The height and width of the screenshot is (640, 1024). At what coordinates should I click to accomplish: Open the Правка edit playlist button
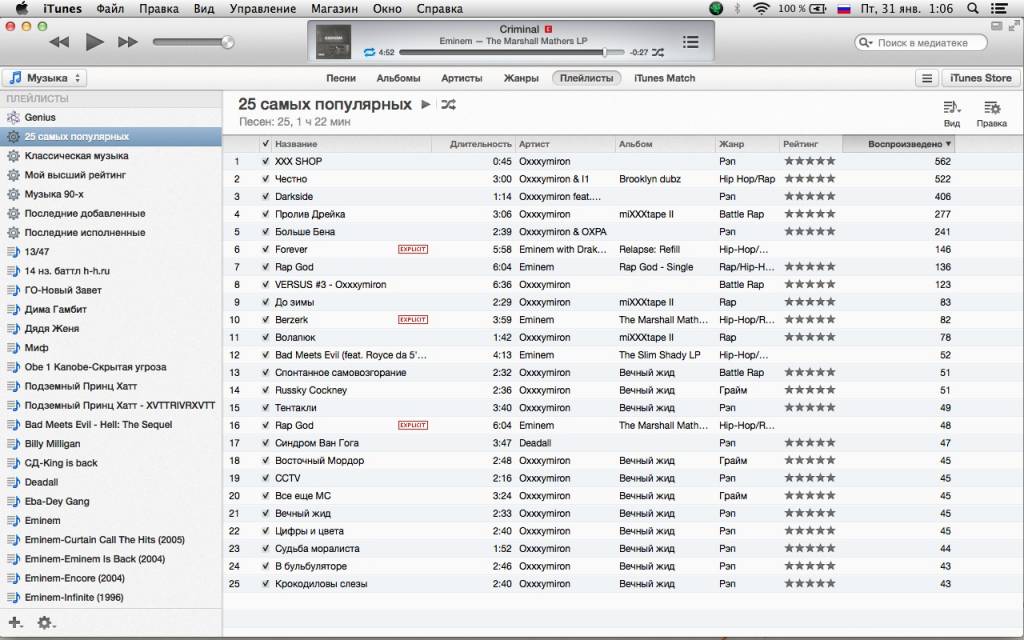click(x=991, y=113)
